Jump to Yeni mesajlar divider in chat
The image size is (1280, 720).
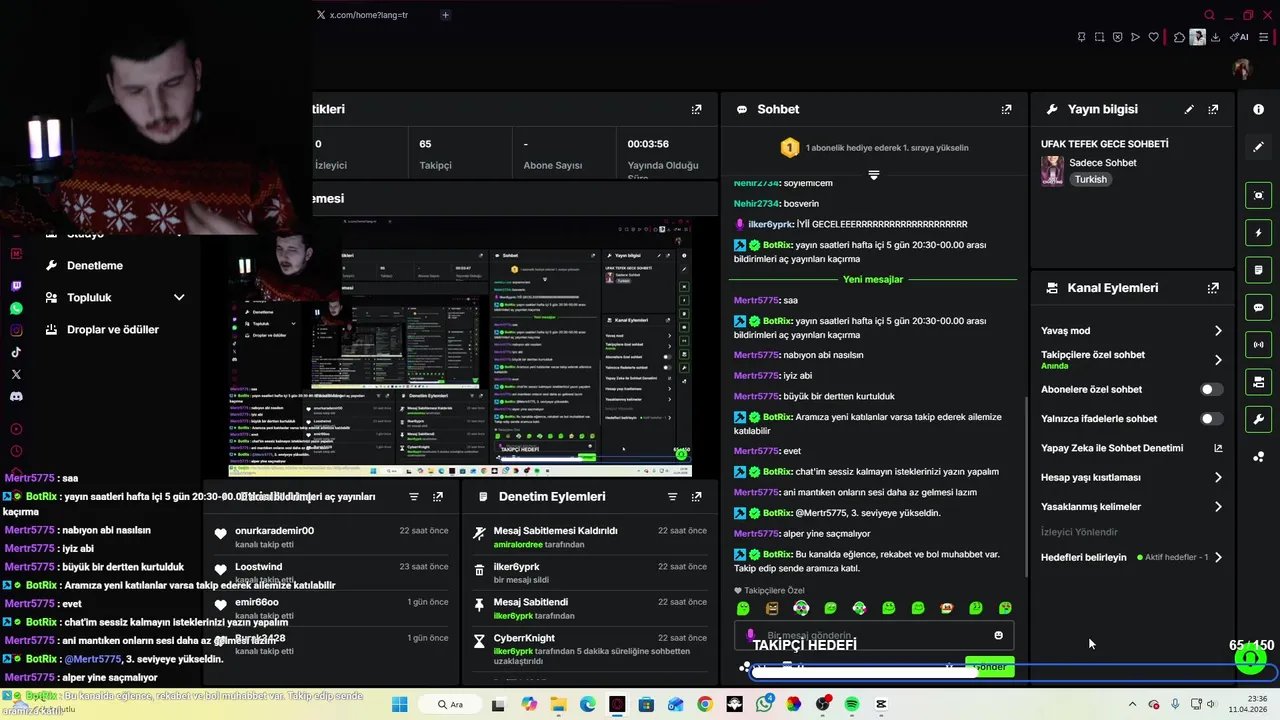click(873, 280)
